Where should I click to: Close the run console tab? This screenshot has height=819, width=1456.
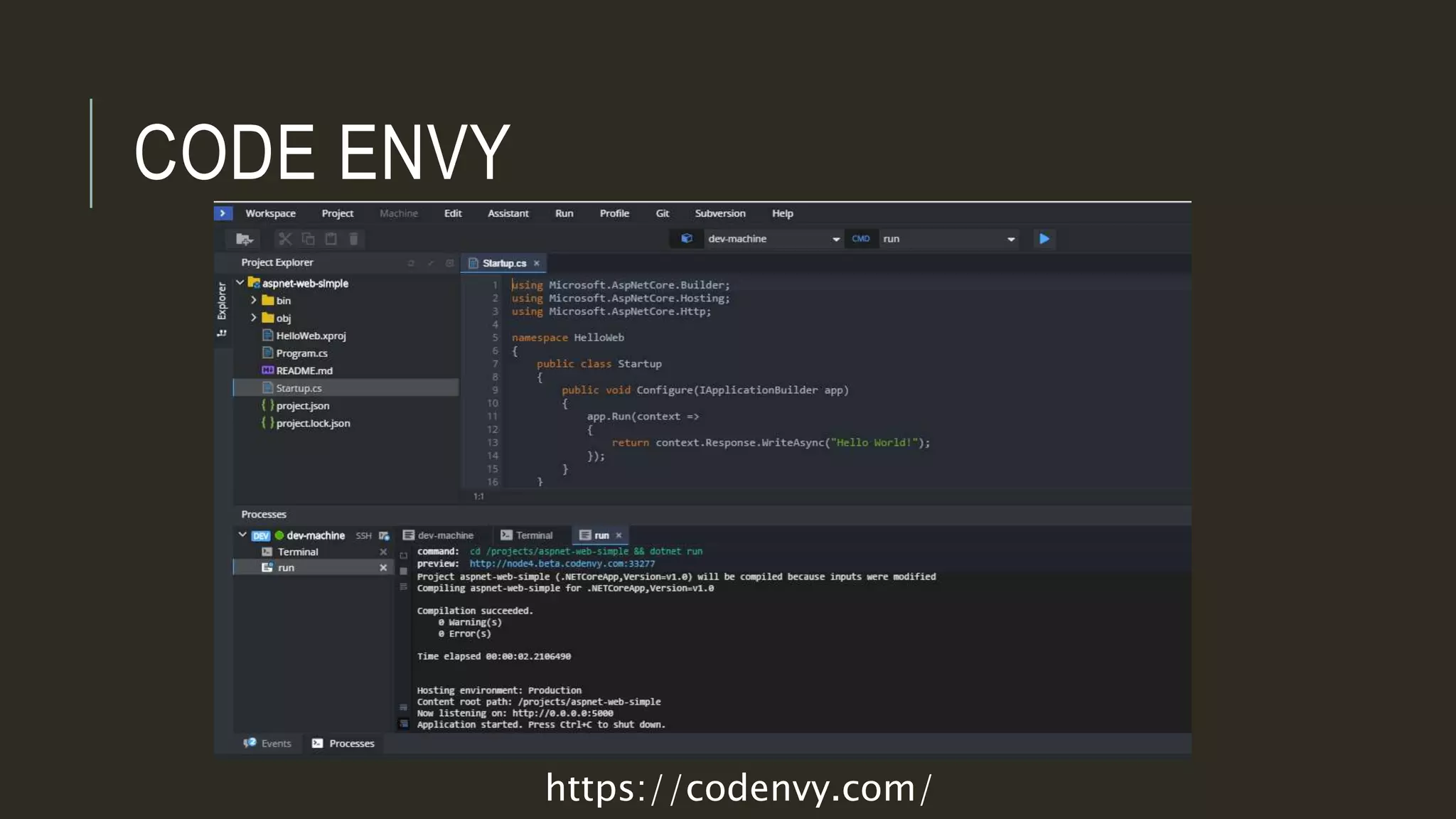[x=619, y=535]
